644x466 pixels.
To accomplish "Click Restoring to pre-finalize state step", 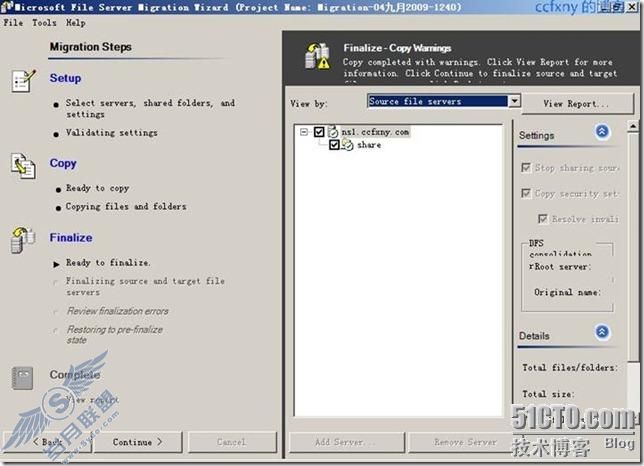I will pos(115,335).
